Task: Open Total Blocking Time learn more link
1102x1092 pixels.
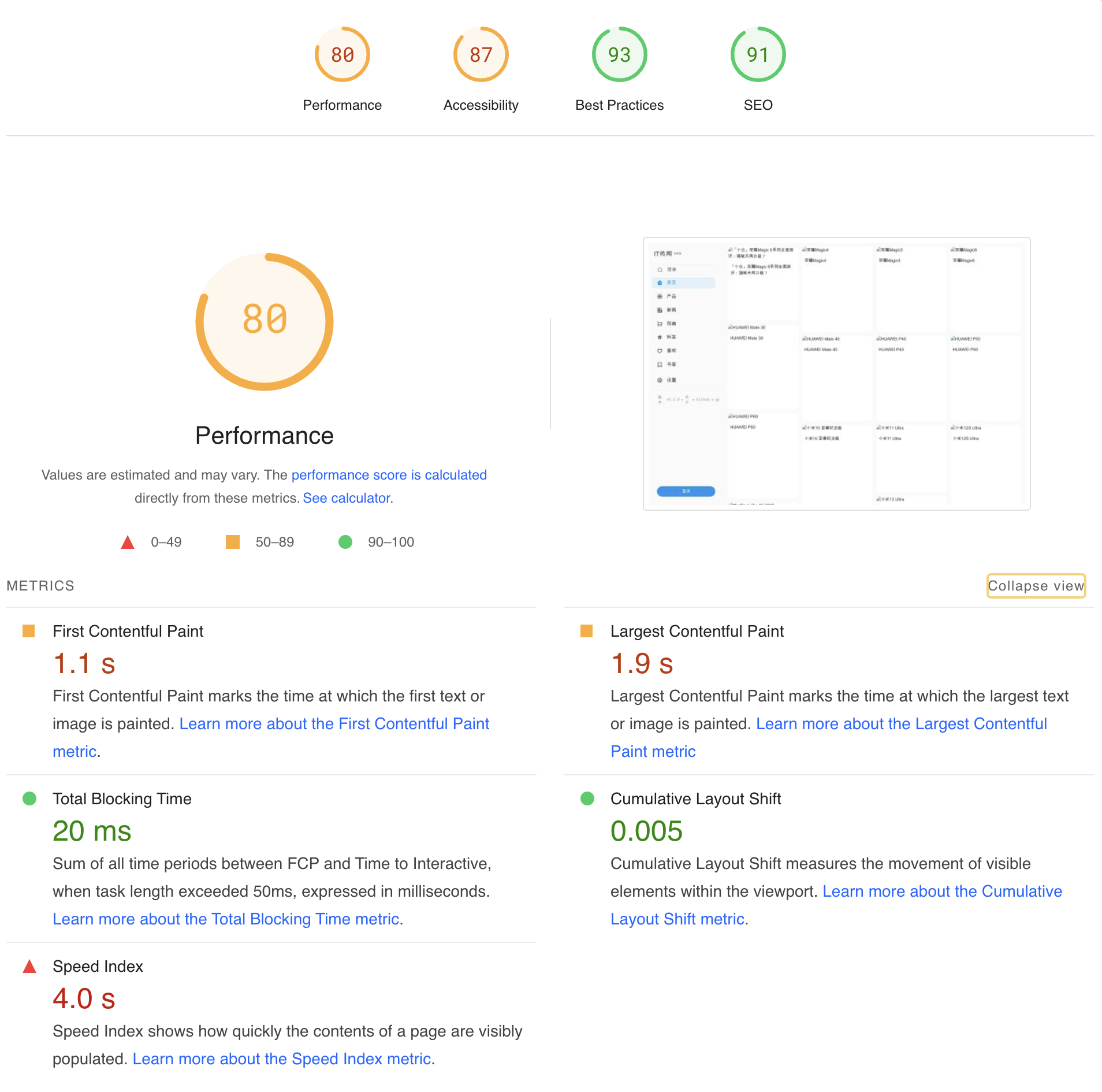Action: (226, 919)
